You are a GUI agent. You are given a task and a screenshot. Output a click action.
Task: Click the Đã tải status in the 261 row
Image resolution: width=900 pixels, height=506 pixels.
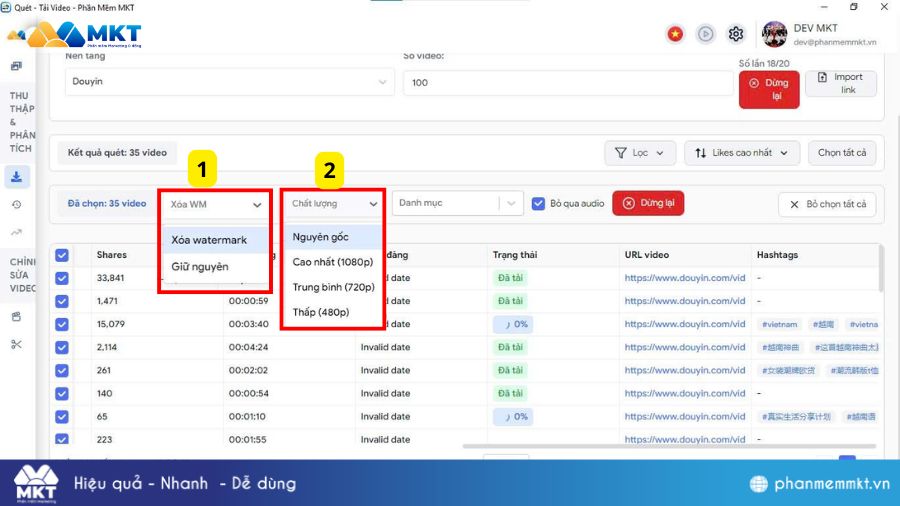510,371
